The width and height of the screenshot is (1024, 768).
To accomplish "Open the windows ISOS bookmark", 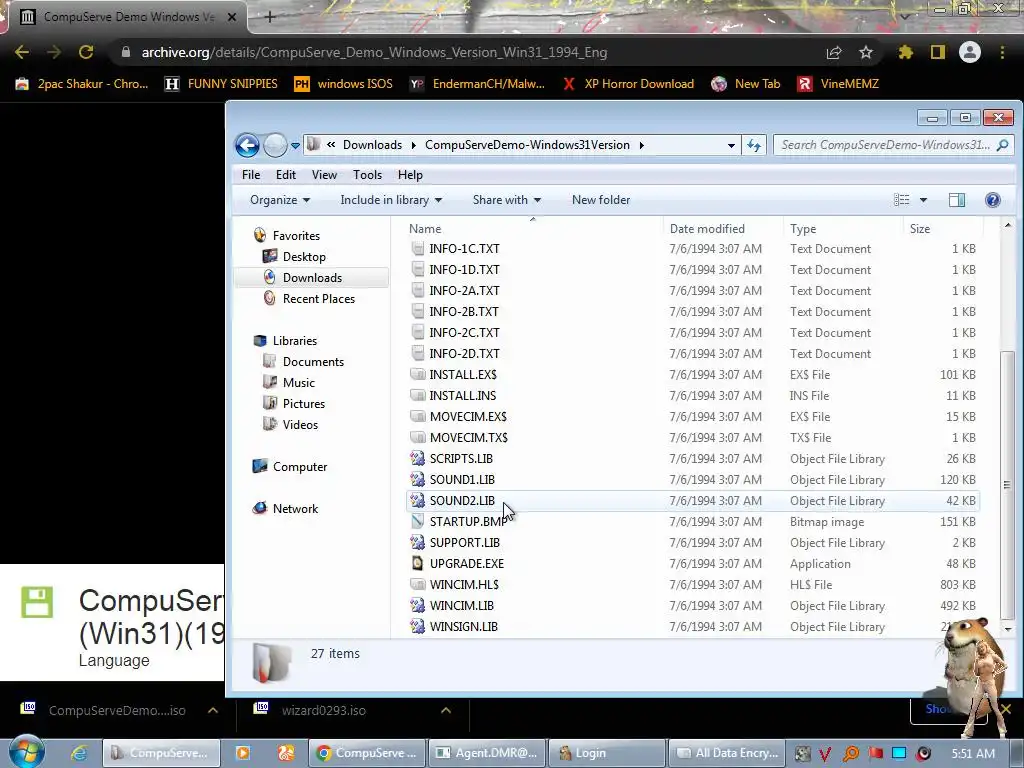I will click(x=344, y=84).
